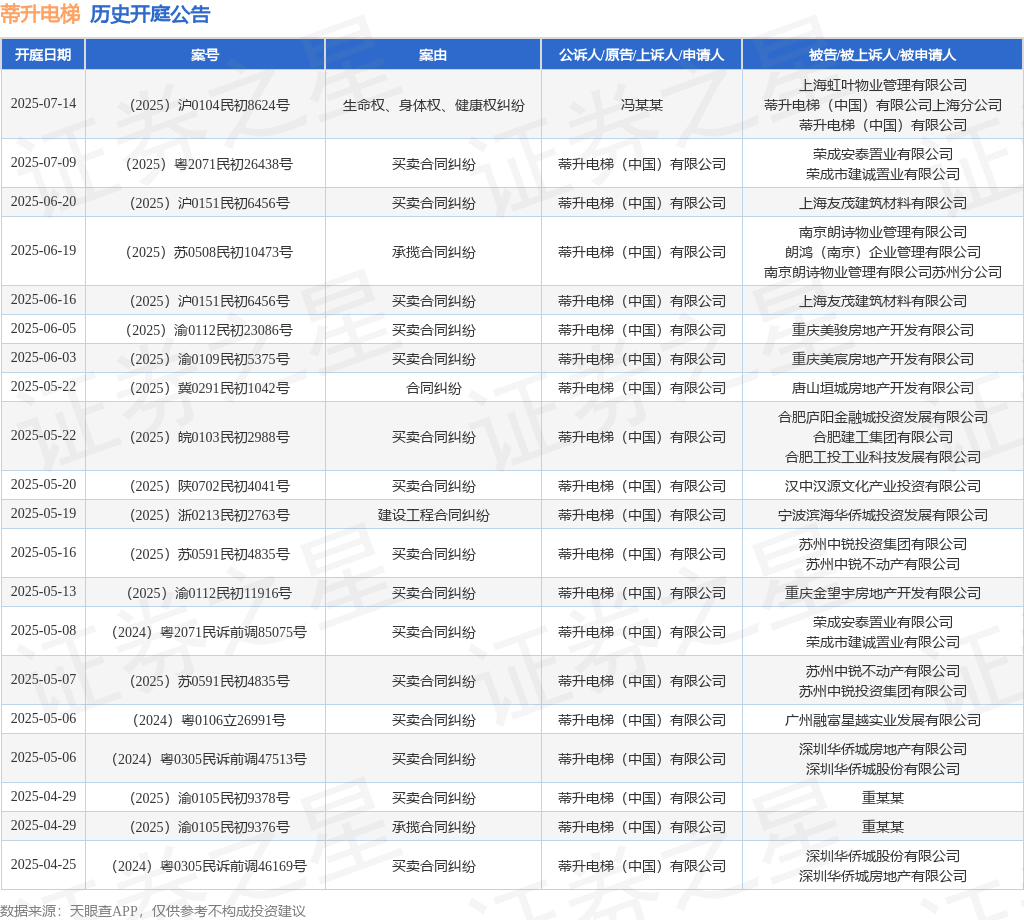
Task: Click the date cell 2025-06-19
Action: click(43, 251)
